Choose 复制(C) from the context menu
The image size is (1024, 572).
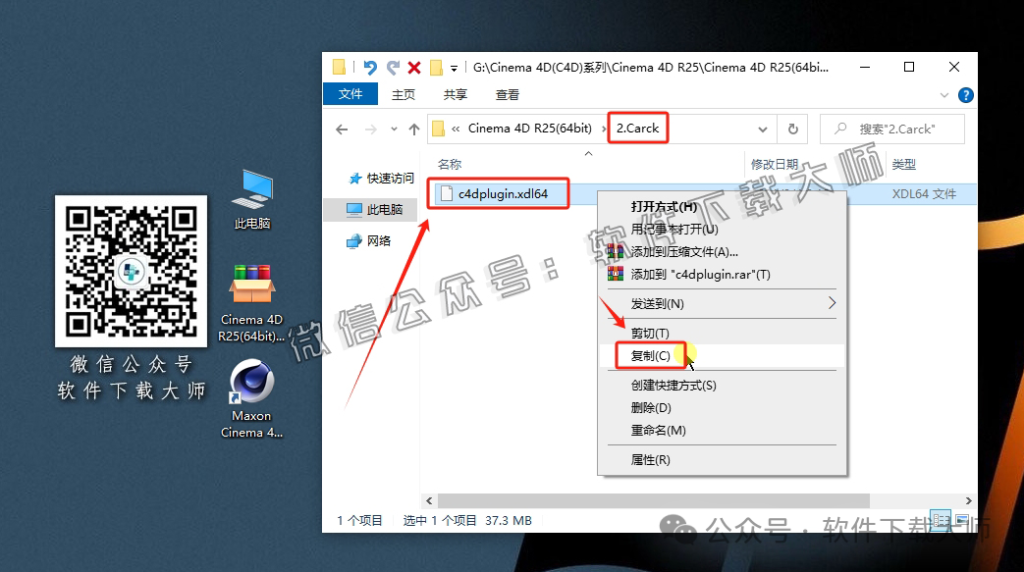[650, 356]
